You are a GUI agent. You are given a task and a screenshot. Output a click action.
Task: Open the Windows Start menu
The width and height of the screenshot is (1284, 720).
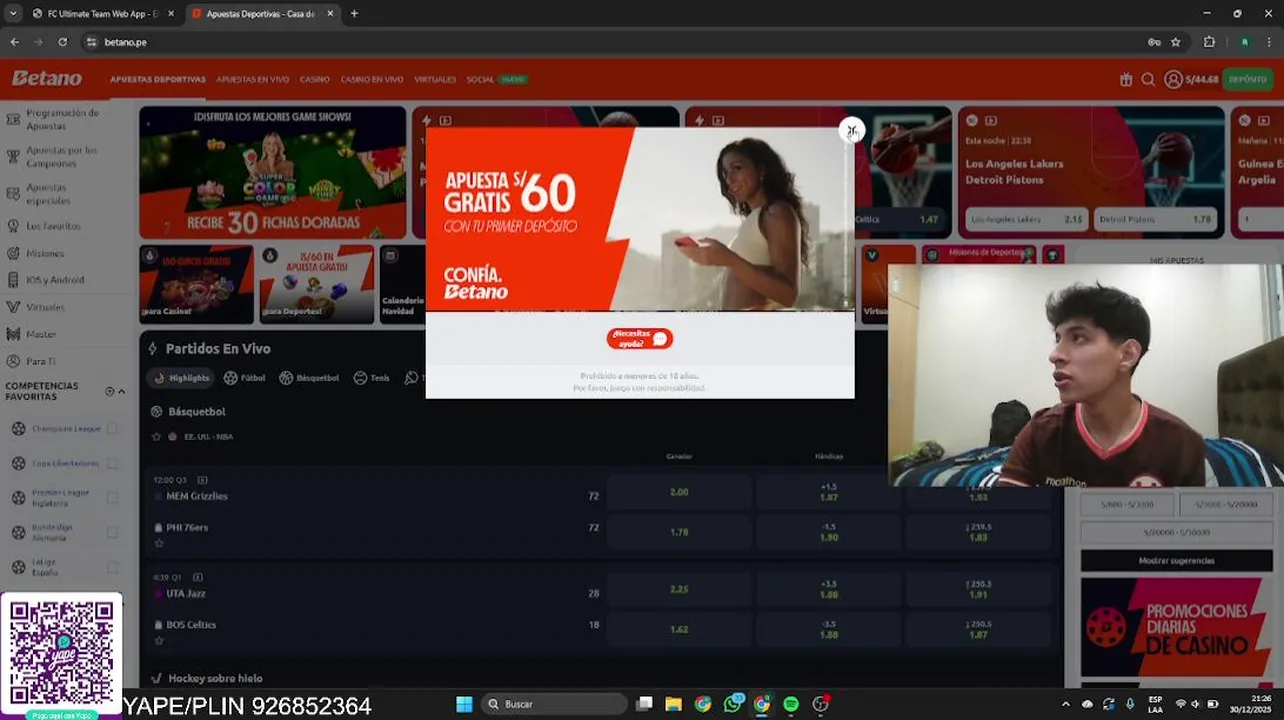pyautogui.click(x=464, y=704)
